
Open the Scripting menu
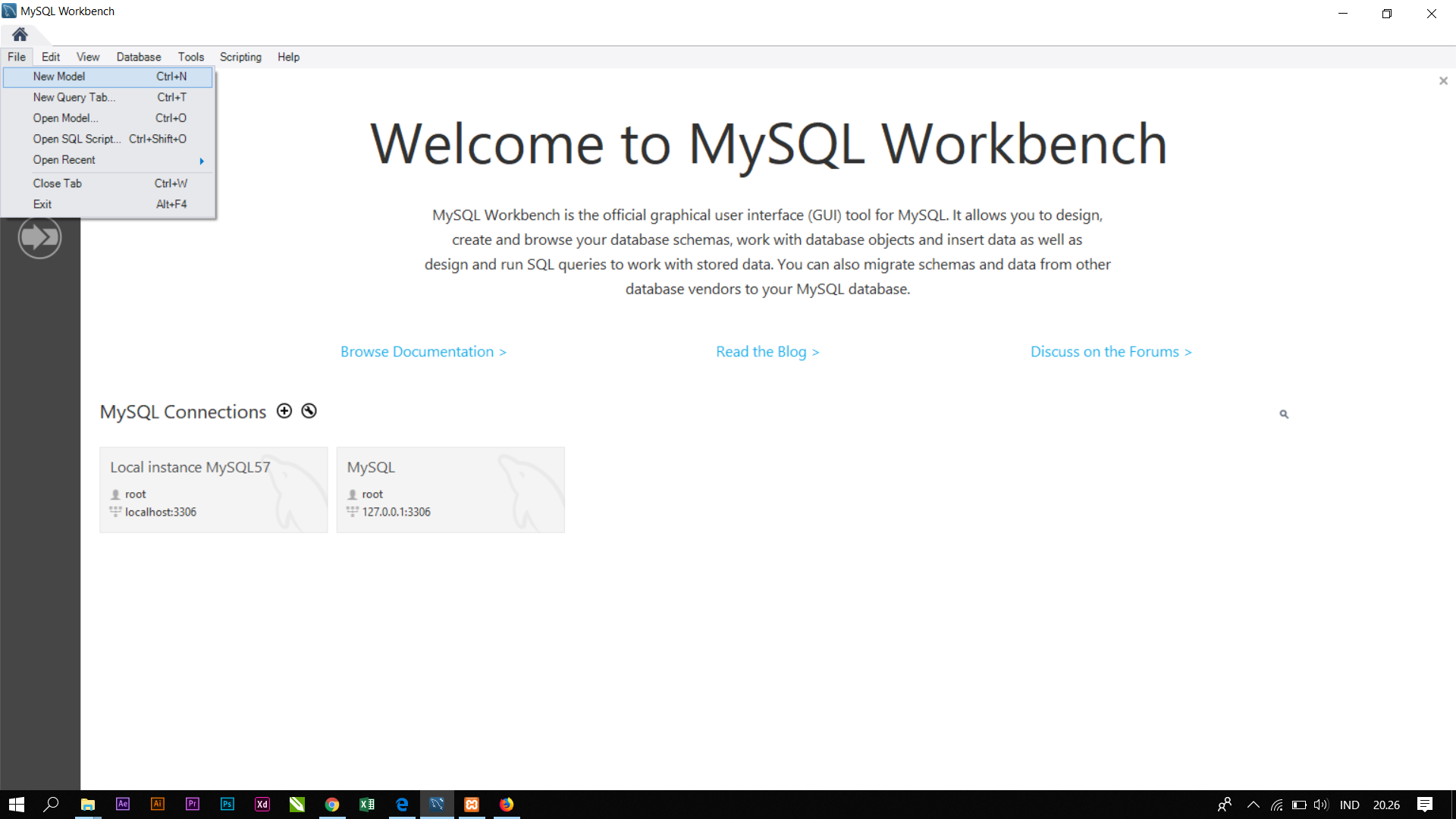click(240, 57)
